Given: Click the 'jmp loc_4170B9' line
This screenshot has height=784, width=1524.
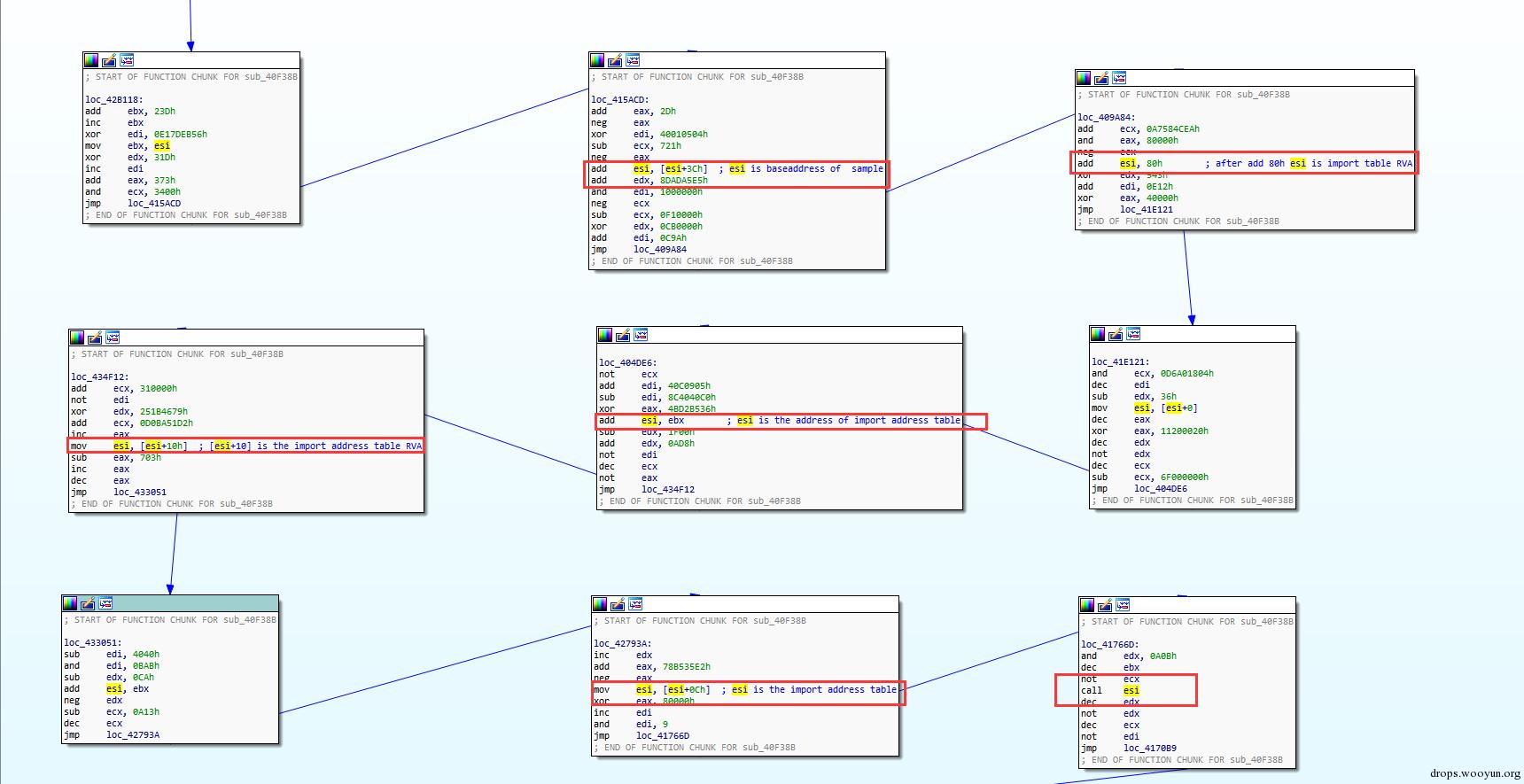Looking at the screenshot, I should coord(1129,748).
